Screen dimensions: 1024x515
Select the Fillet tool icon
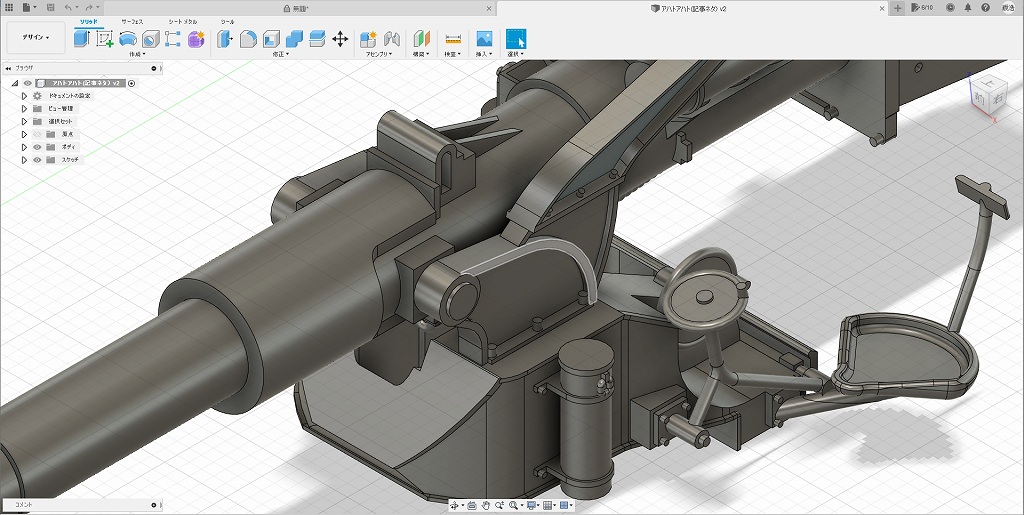click(x=247, y=39)
